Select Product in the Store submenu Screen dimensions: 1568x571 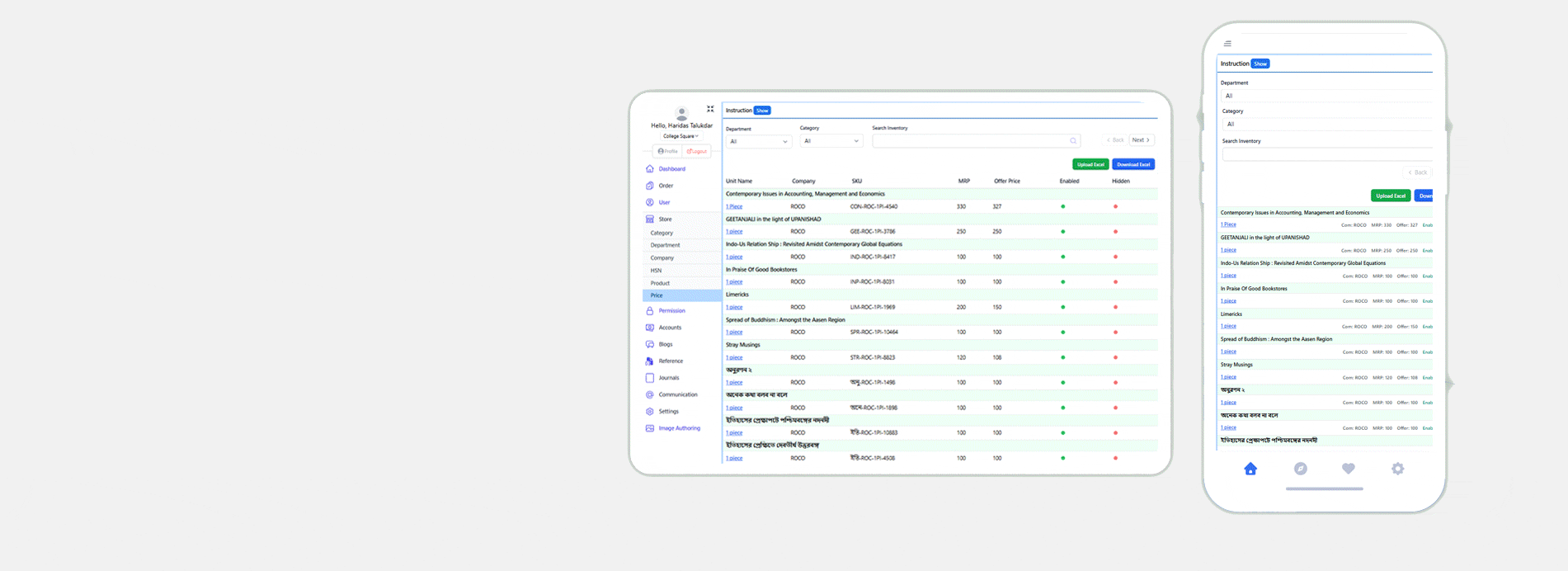point(660,283)
